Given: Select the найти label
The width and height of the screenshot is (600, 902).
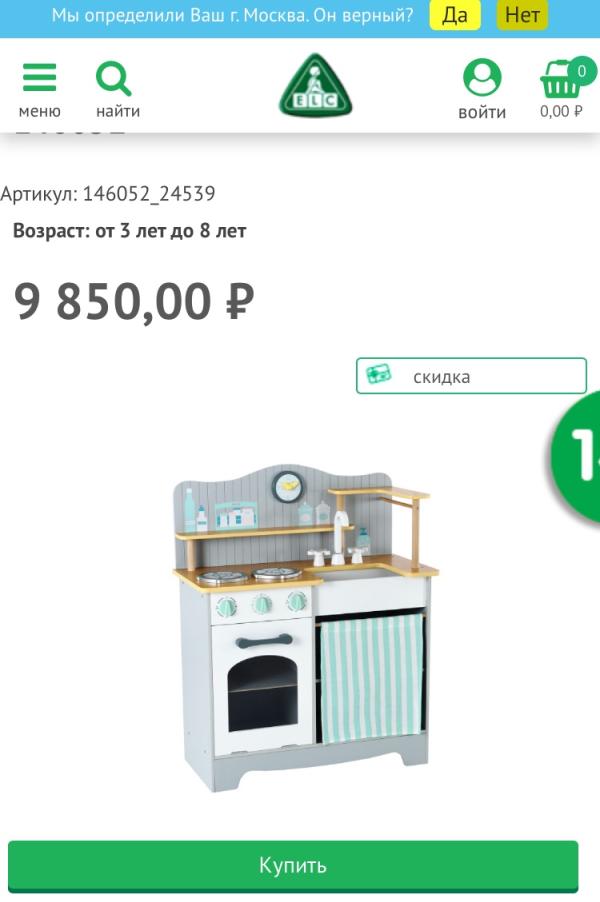Looking at the screenshot, I should (118, 111).
